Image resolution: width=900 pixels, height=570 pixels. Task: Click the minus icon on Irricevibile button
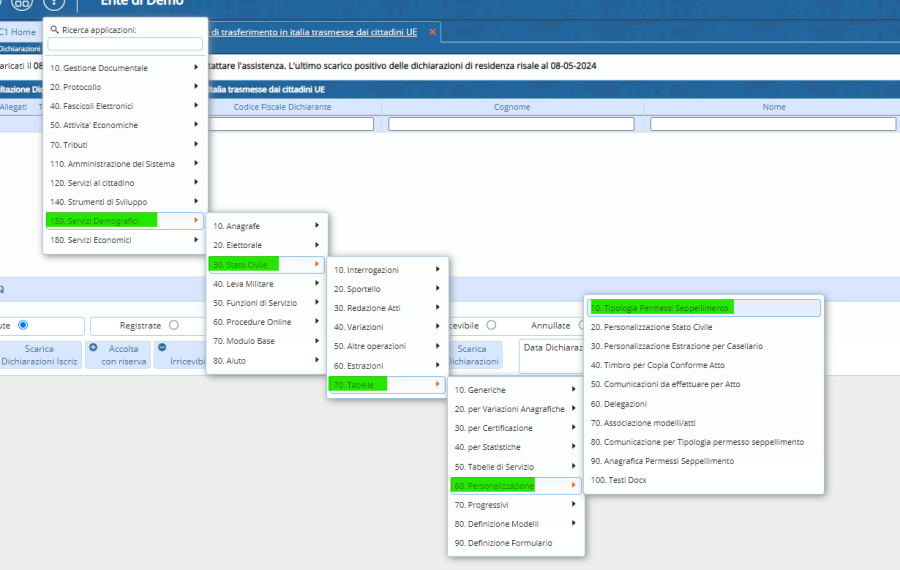pos(162,347)
